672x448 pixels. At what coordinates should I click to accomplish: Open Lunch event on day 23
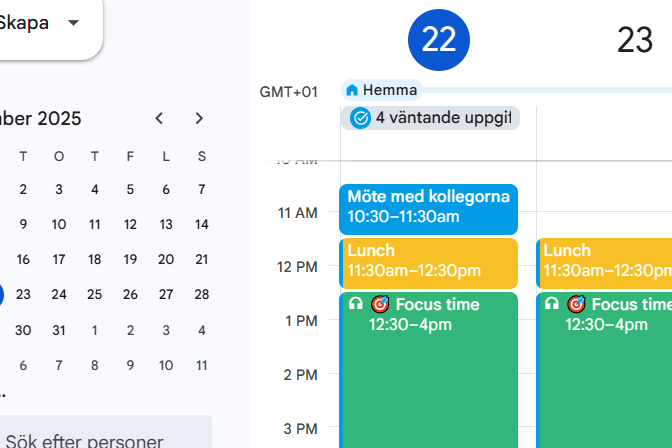pos(605,261)
